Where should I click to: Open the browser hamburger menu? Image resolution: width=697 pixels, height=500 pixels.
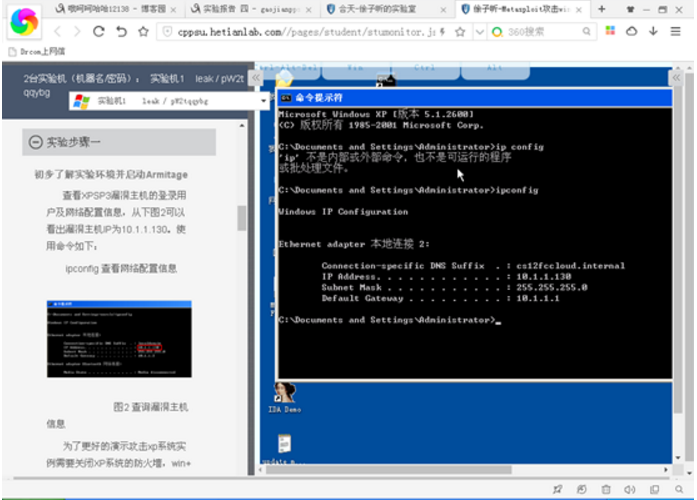(676, 31)
